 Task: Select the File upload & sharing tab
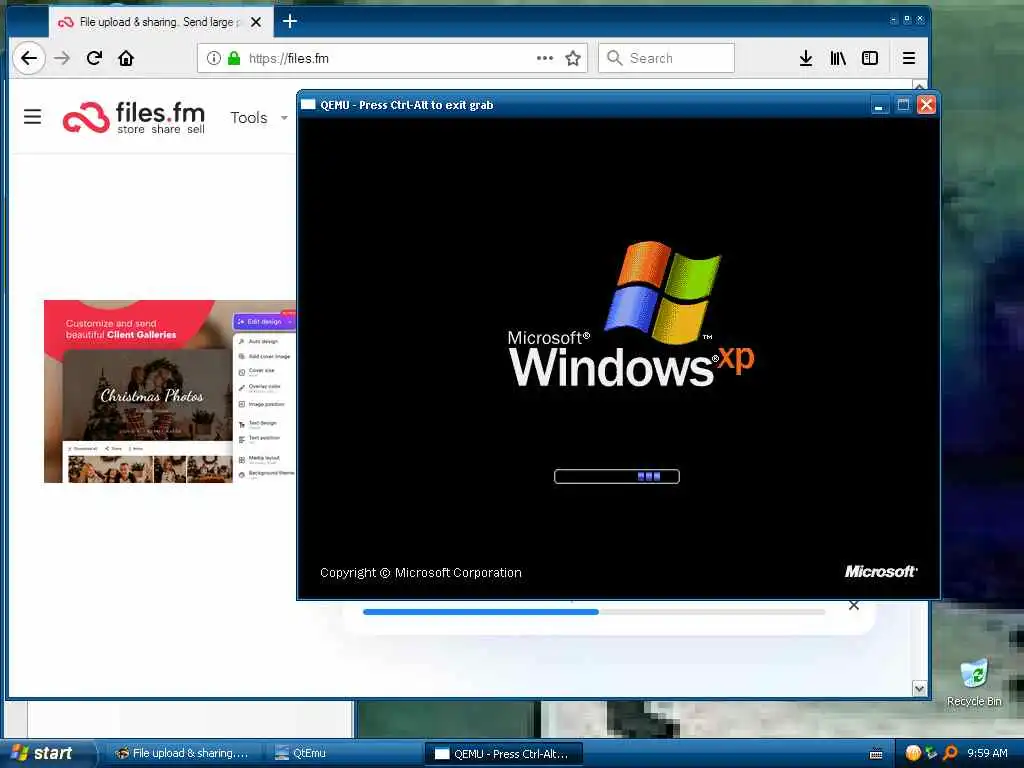159,22
